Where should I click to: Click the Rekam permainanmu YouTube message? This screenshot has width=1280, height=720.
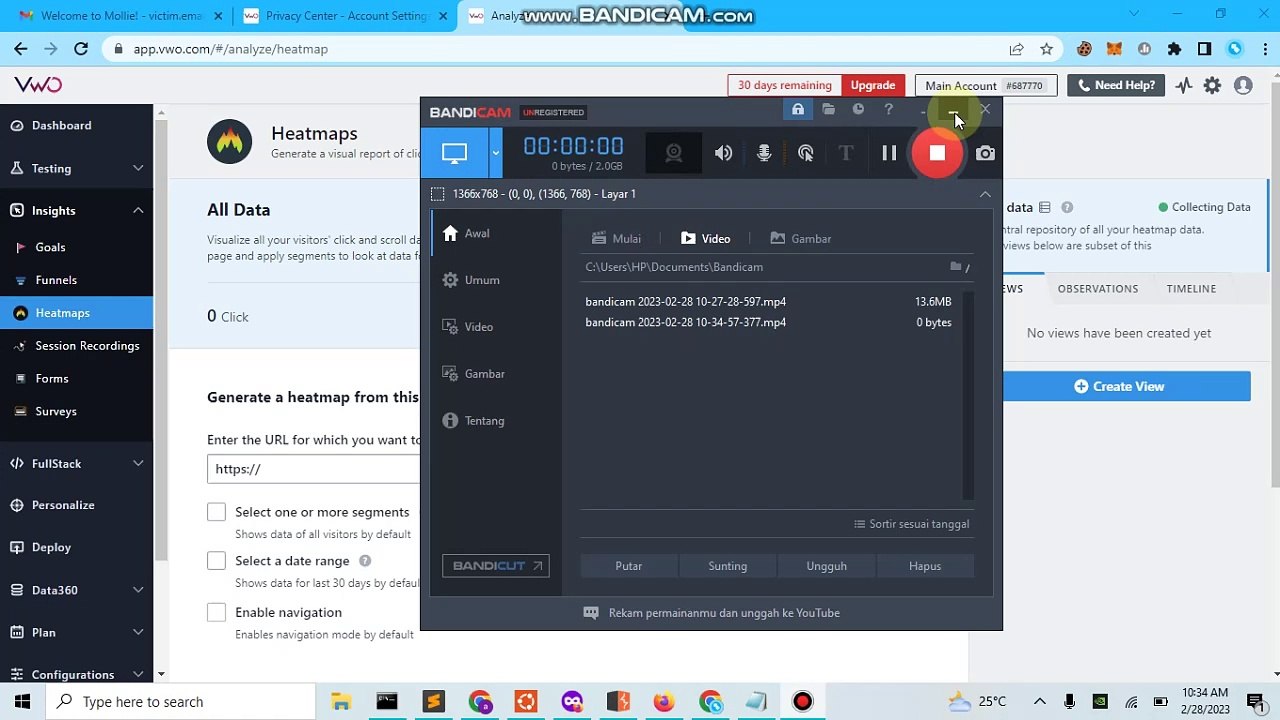pyautogui.click(x=711, y=613)
